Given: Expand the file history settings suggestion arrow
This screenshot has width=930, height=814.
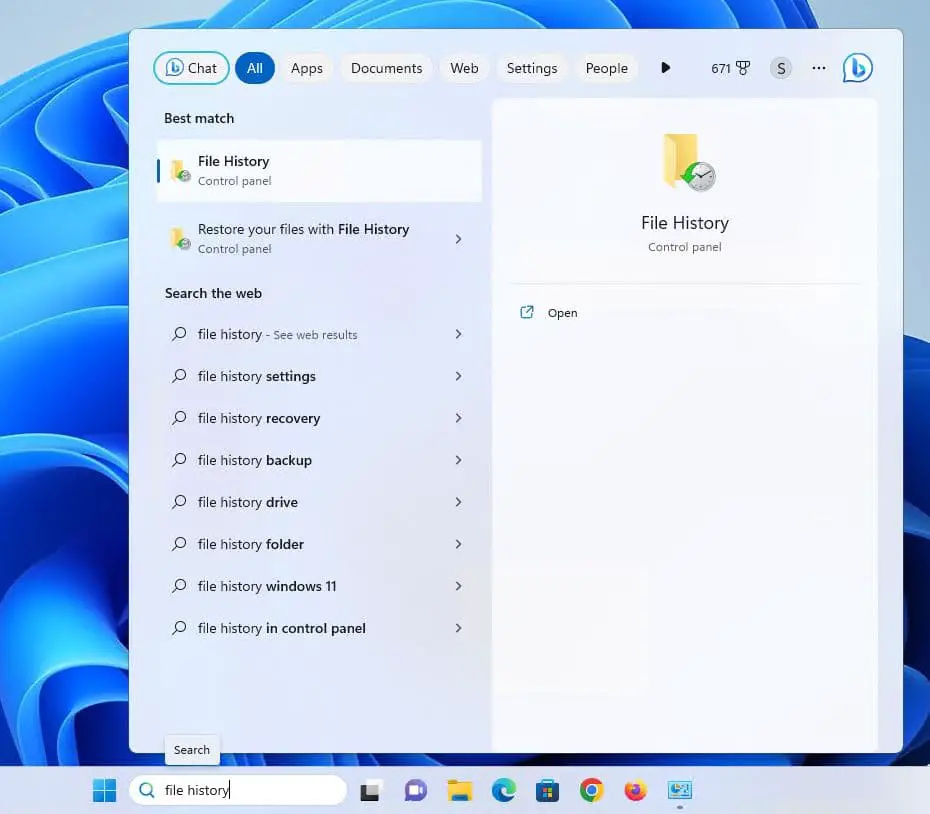Looking at the screenshot, I should click(458, 376).
